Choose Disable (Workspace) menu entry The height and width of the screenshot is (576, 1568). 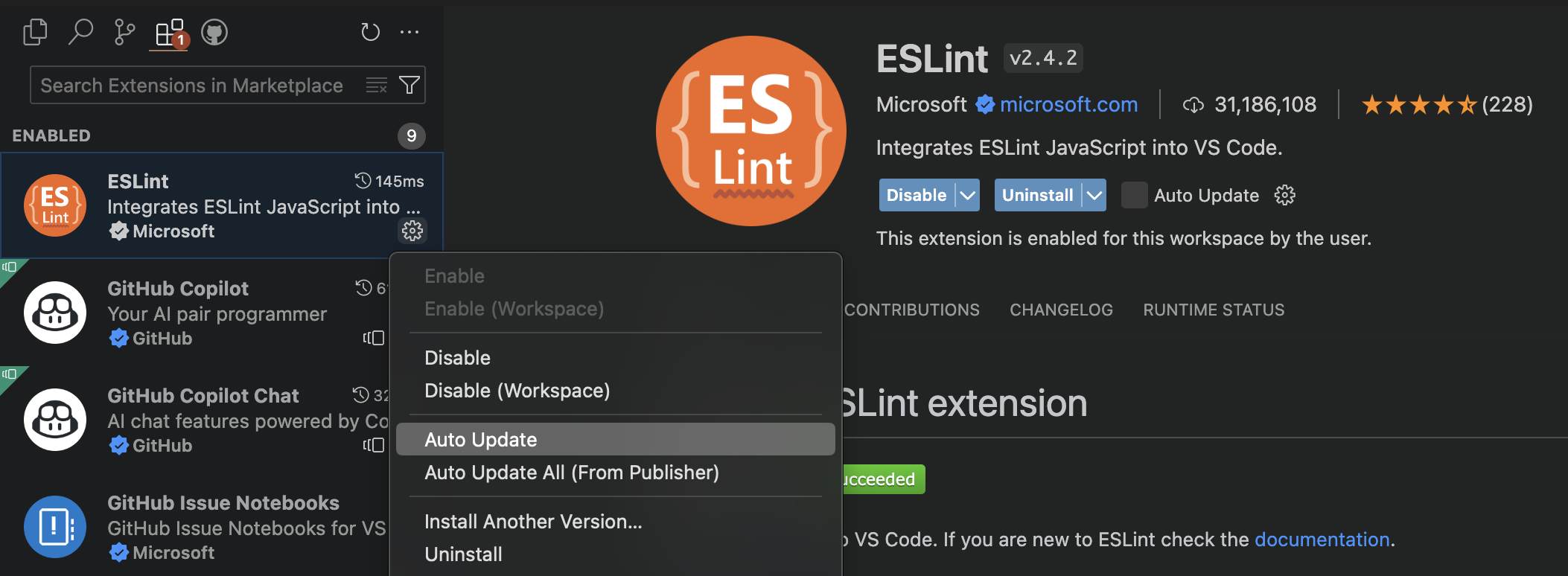point(517,391)
